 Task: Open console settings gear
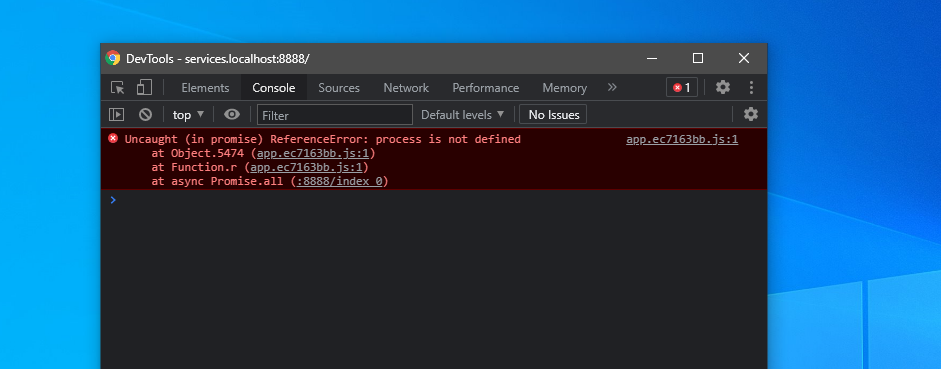click(x=751, y=114)
